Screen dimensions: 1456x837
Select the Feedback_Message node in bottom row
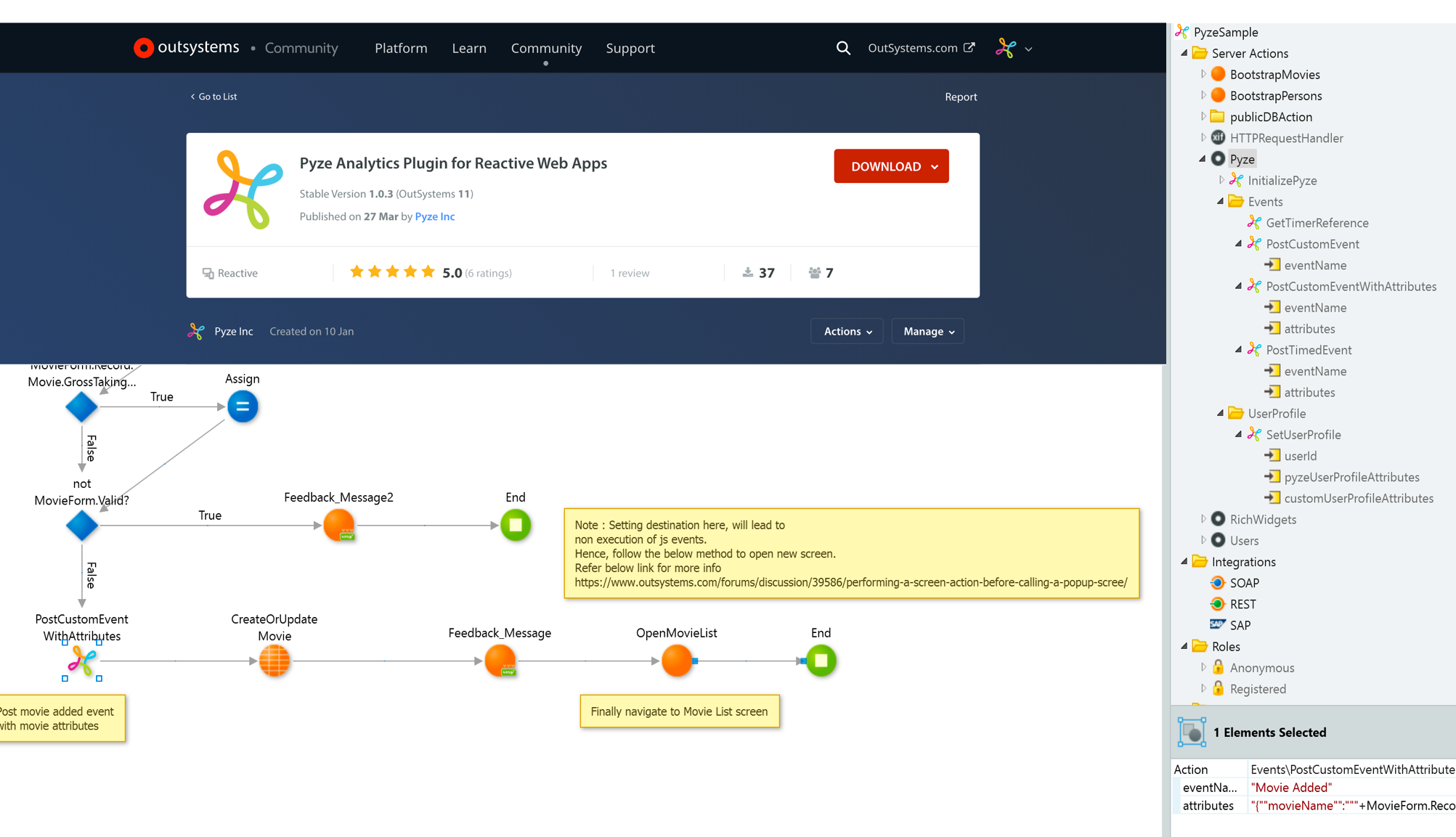pos(500,661)
